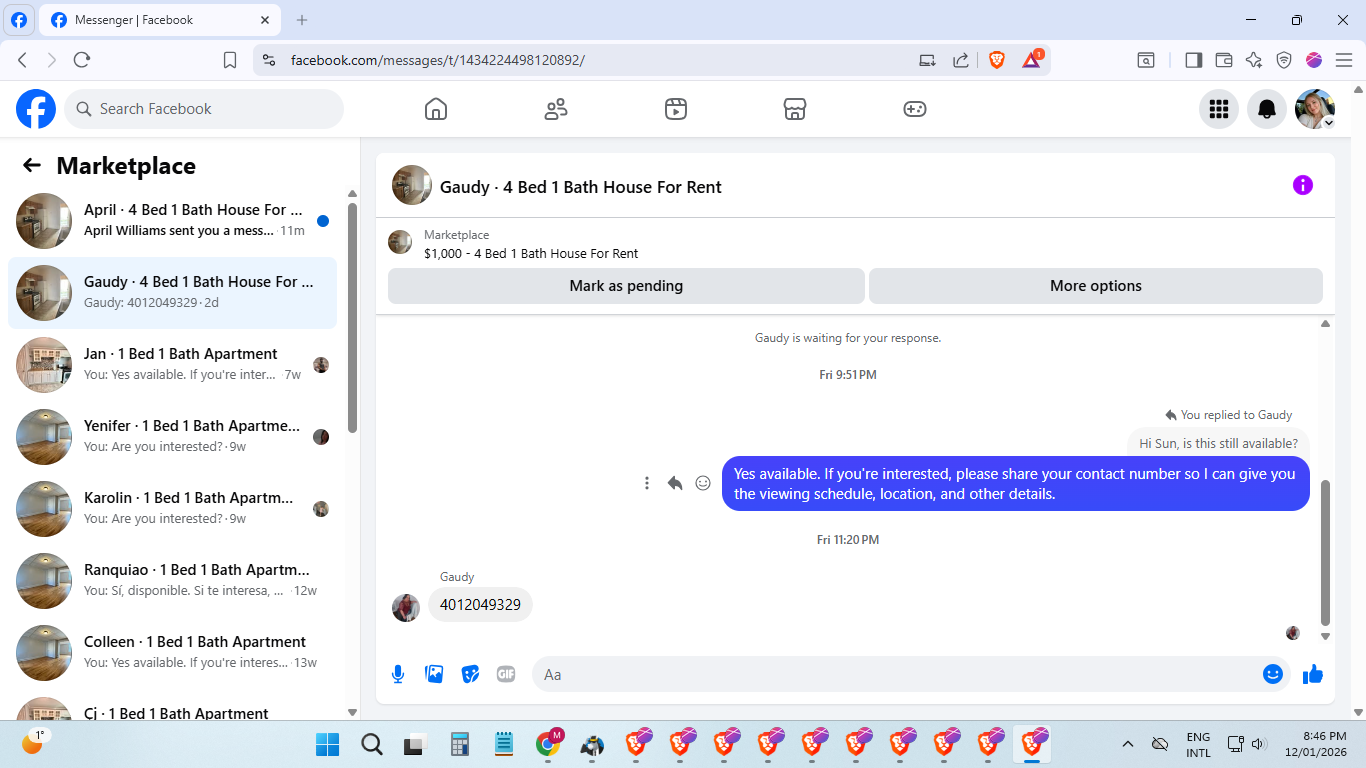Choose a GIF icon
The width and height of the screenshot is (1366, 768).
point(506,674)
